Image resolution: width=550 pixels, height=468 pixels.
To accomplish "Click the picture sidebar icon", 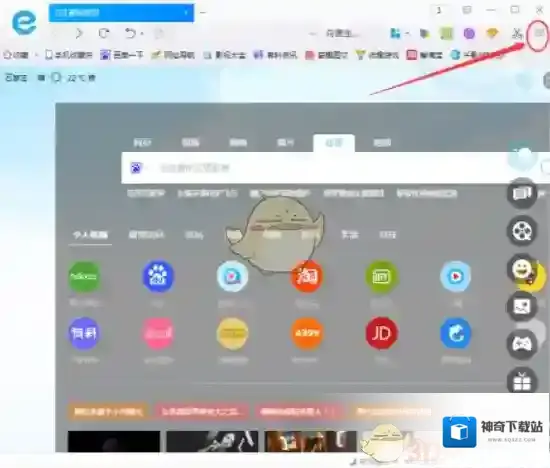I will (x=522, y=307).
